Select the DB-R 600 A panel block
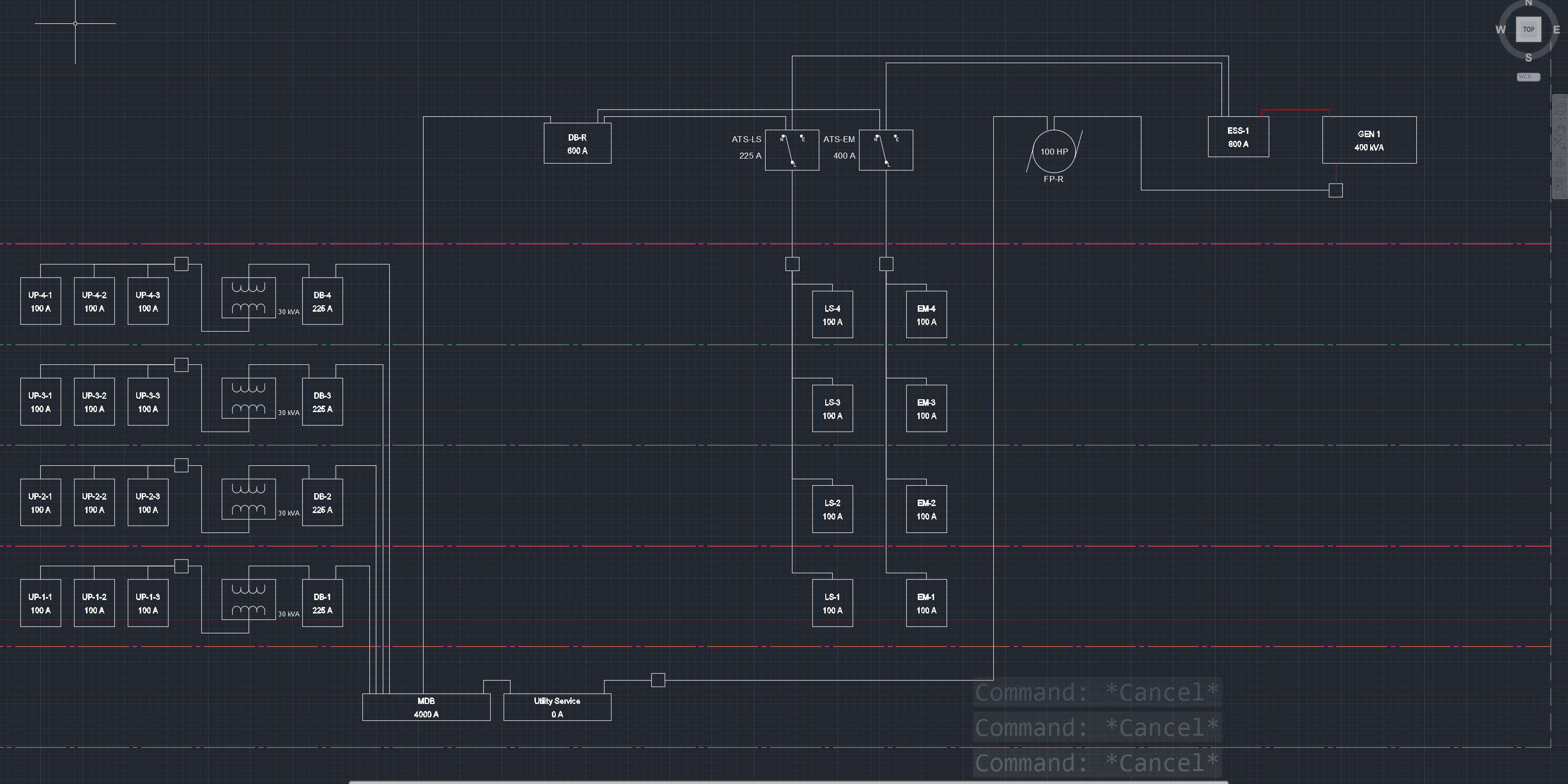The width and height of the screenshot is (1568, 784). (578, 143)
